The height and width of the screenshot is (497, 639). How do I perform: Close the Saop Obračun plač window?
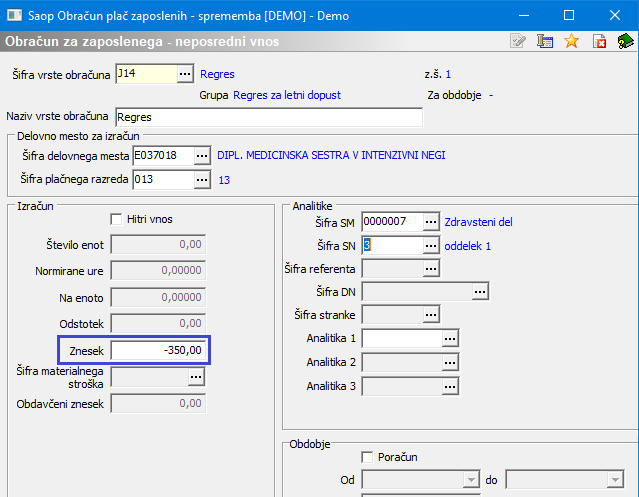click(x=615, y=15)
